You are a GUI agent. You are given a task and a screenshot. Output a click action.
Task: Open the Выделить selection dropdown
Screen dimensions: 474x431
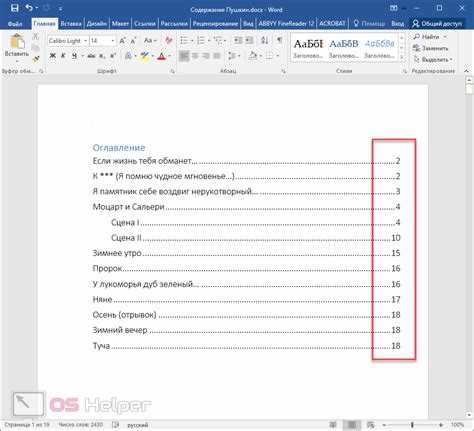(433, 60)
